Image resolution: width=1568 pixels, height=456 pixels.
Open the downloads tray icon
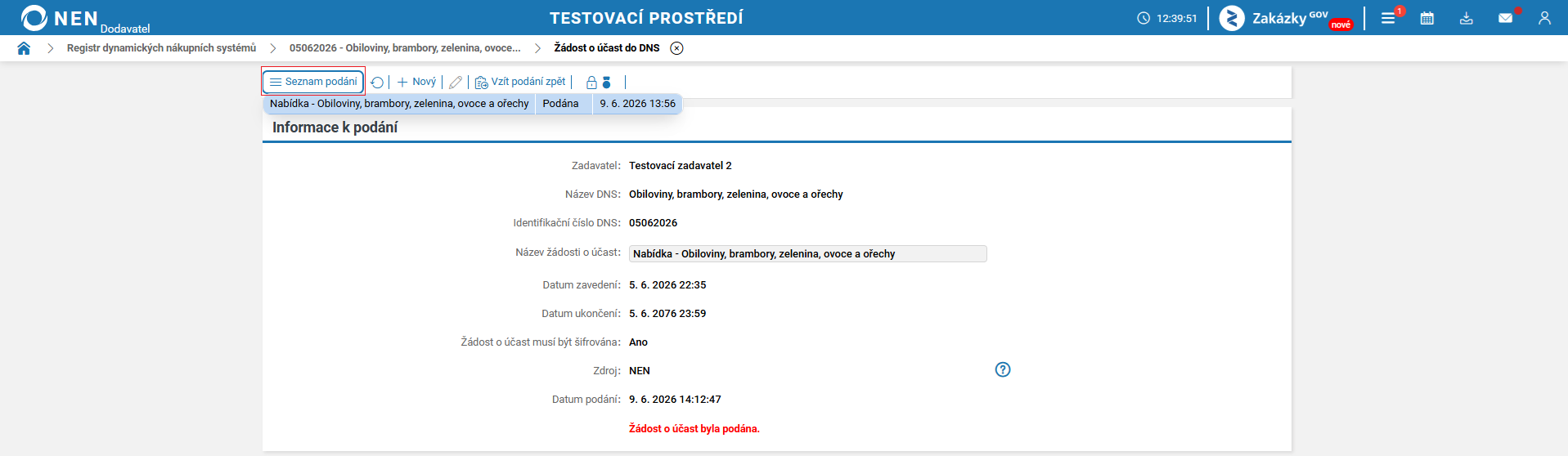(x=1467, y=18)
